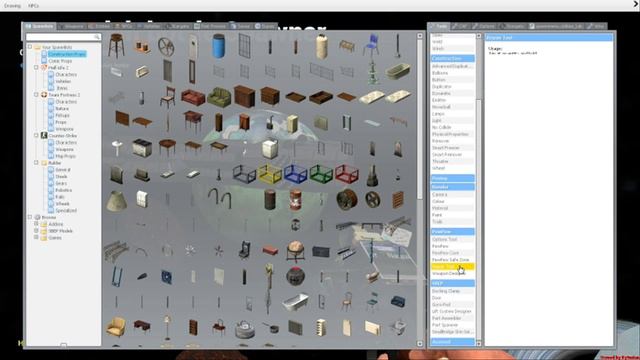This screenshot has width=640, height=360.
Task: Spawn the red brick prop
Action: click(270, 250)
